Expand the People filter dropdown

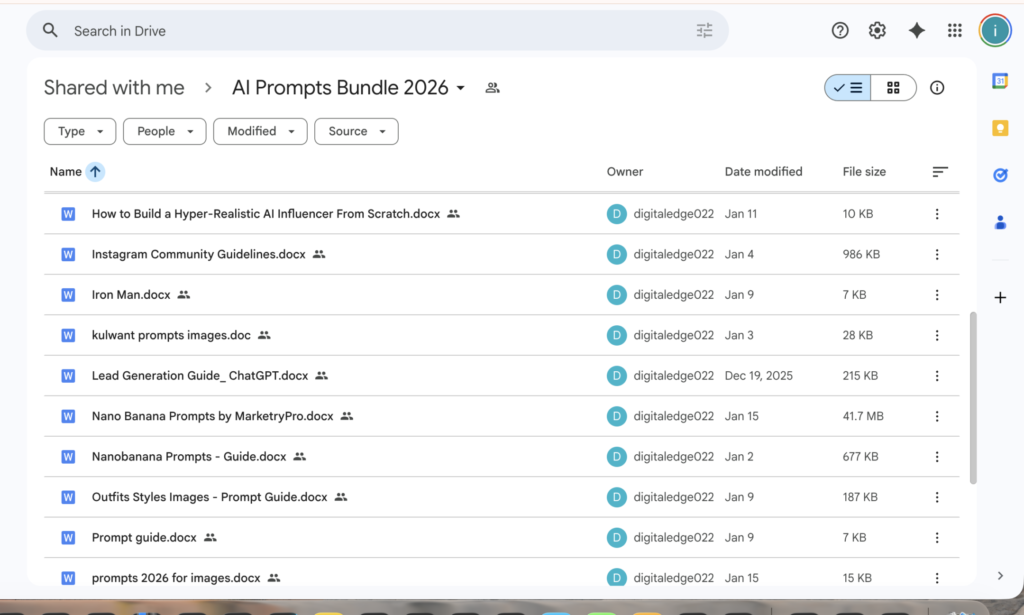(x=166, y=131)
